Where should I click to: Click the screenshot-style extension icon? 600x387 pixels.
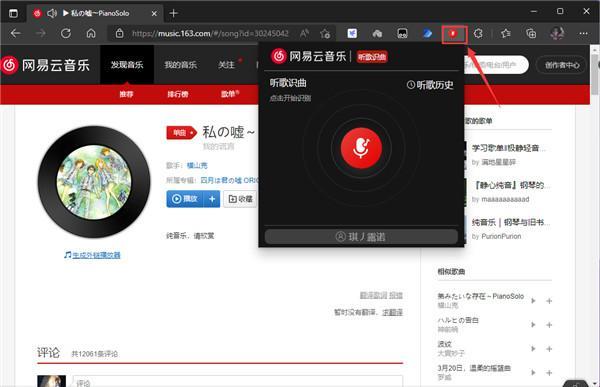(402, 34)
